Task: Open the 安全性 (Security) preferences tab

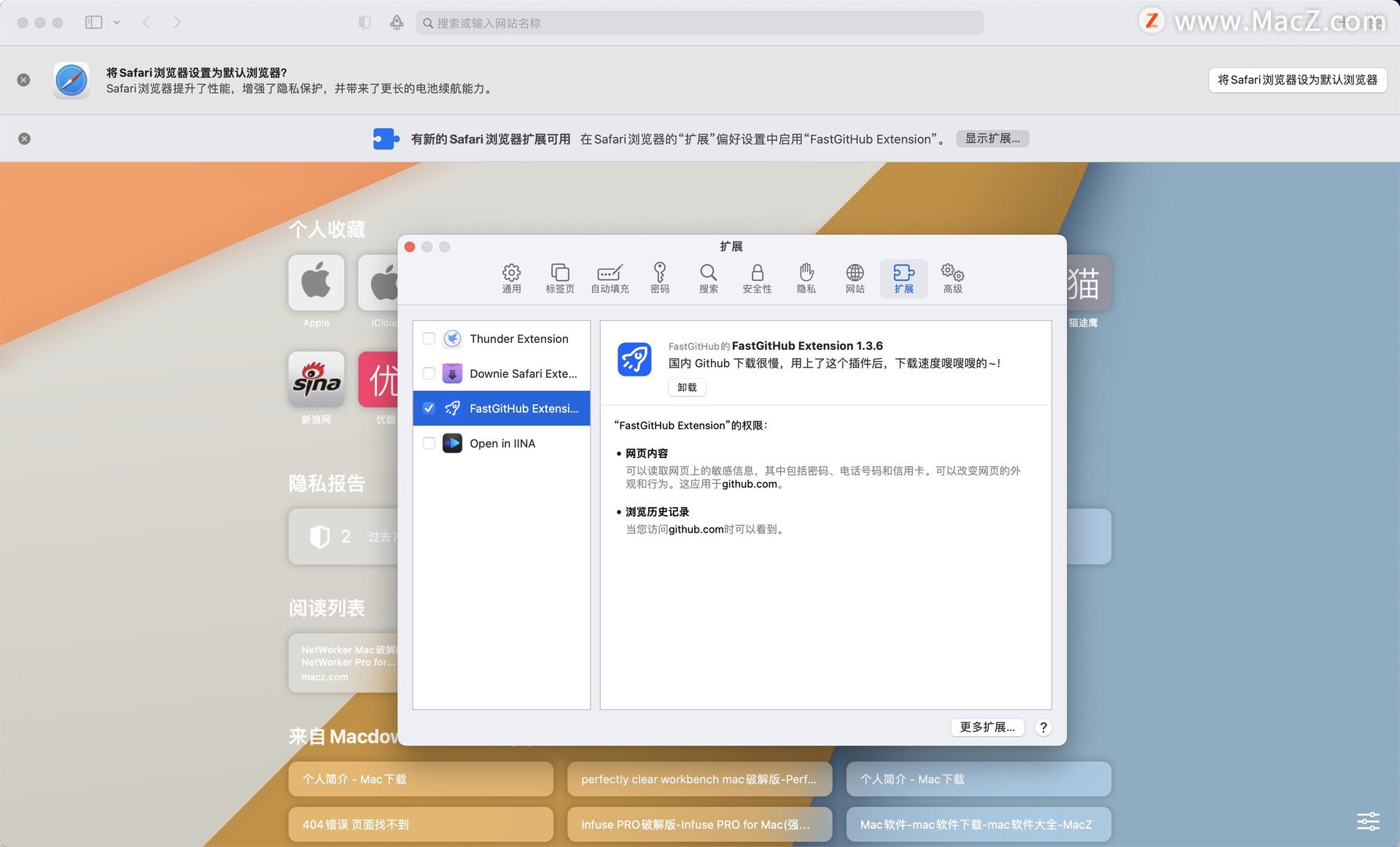Action: point(757,278)
